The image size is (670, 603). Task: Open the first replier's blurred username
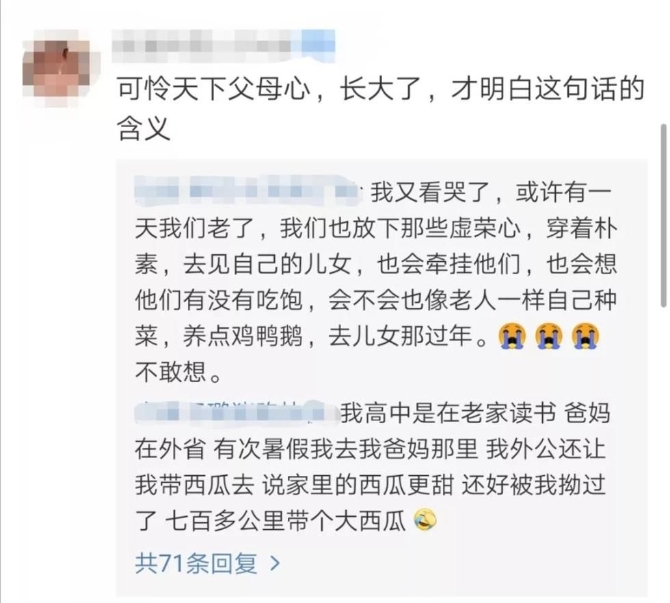[x=249, y=191]
